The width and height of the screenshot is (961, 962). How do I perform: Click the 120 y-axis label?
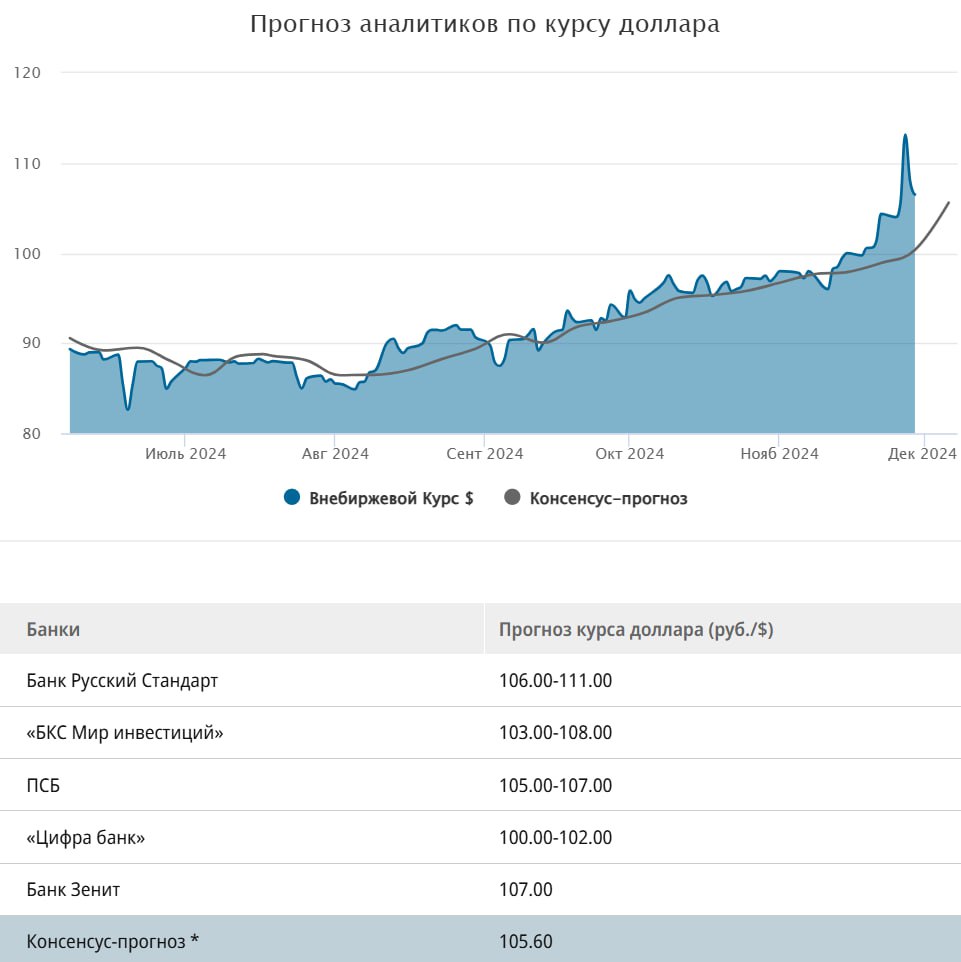pyautogui.click(x=27, y=73)
